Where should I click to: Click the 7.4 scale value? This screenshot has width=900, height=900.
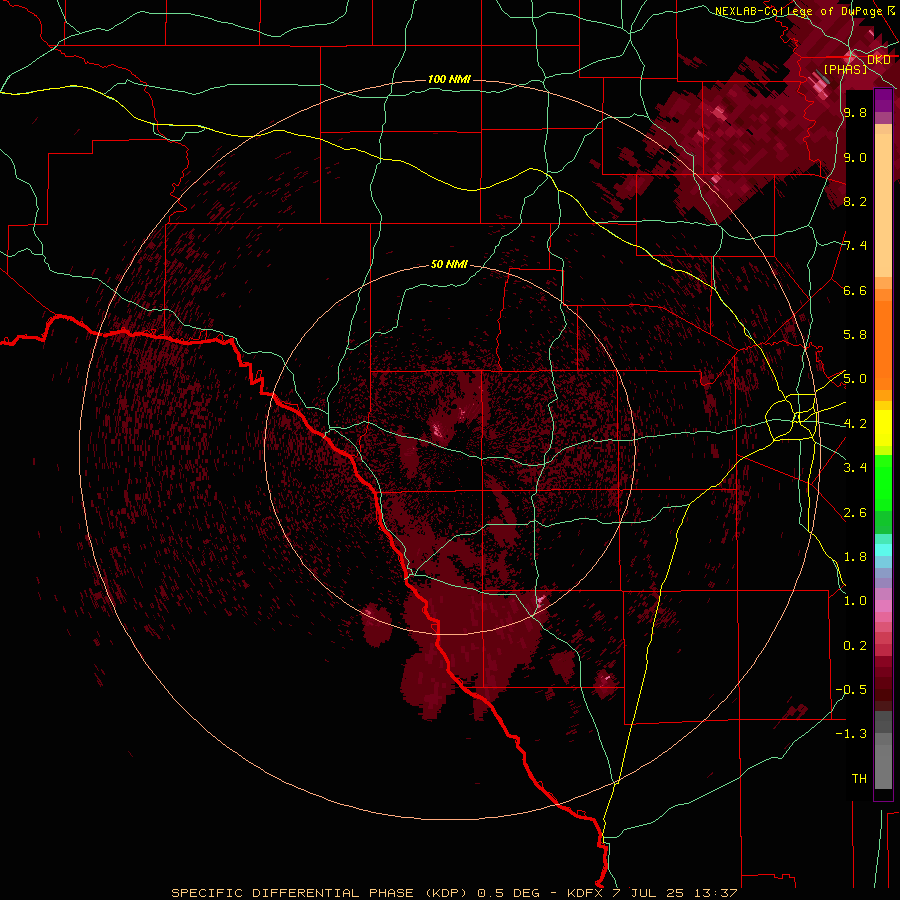tap(855, 246)
